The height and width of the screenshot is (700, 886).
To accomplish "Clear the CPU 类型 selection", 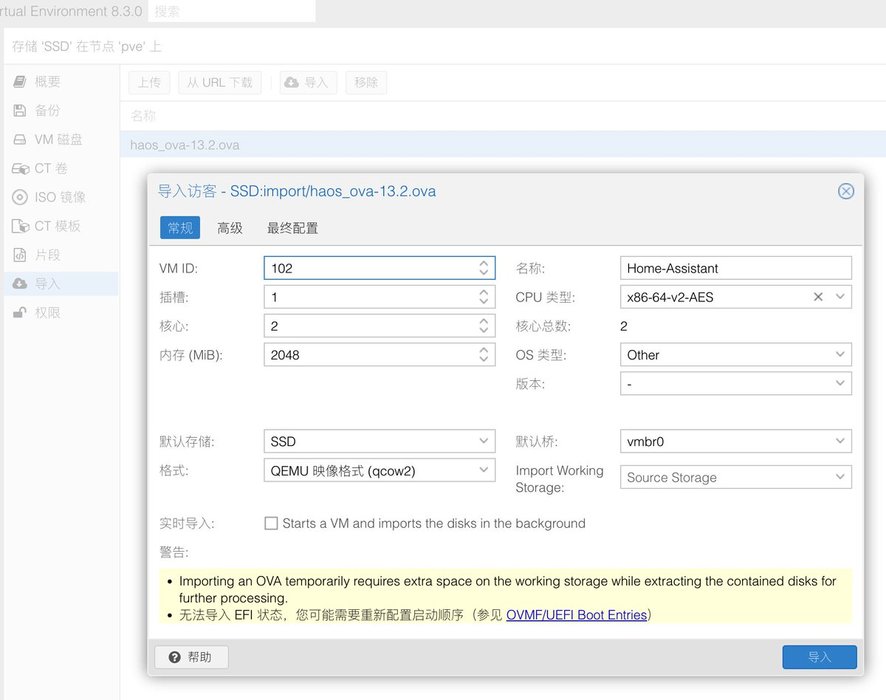I will point(818,297).
